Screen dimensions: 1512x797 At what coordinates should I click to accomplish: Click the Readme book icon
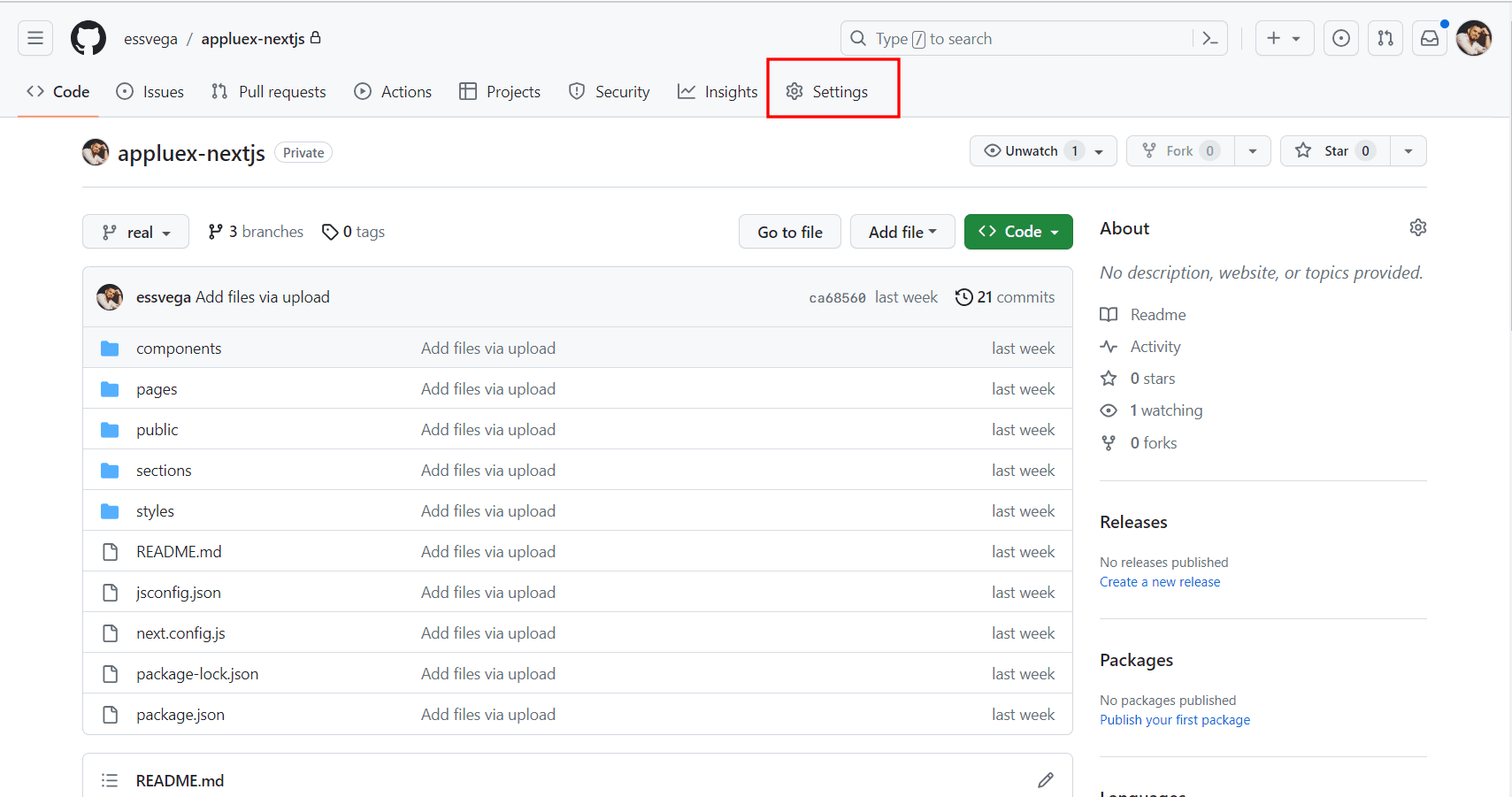click(x=1109, y=314)
